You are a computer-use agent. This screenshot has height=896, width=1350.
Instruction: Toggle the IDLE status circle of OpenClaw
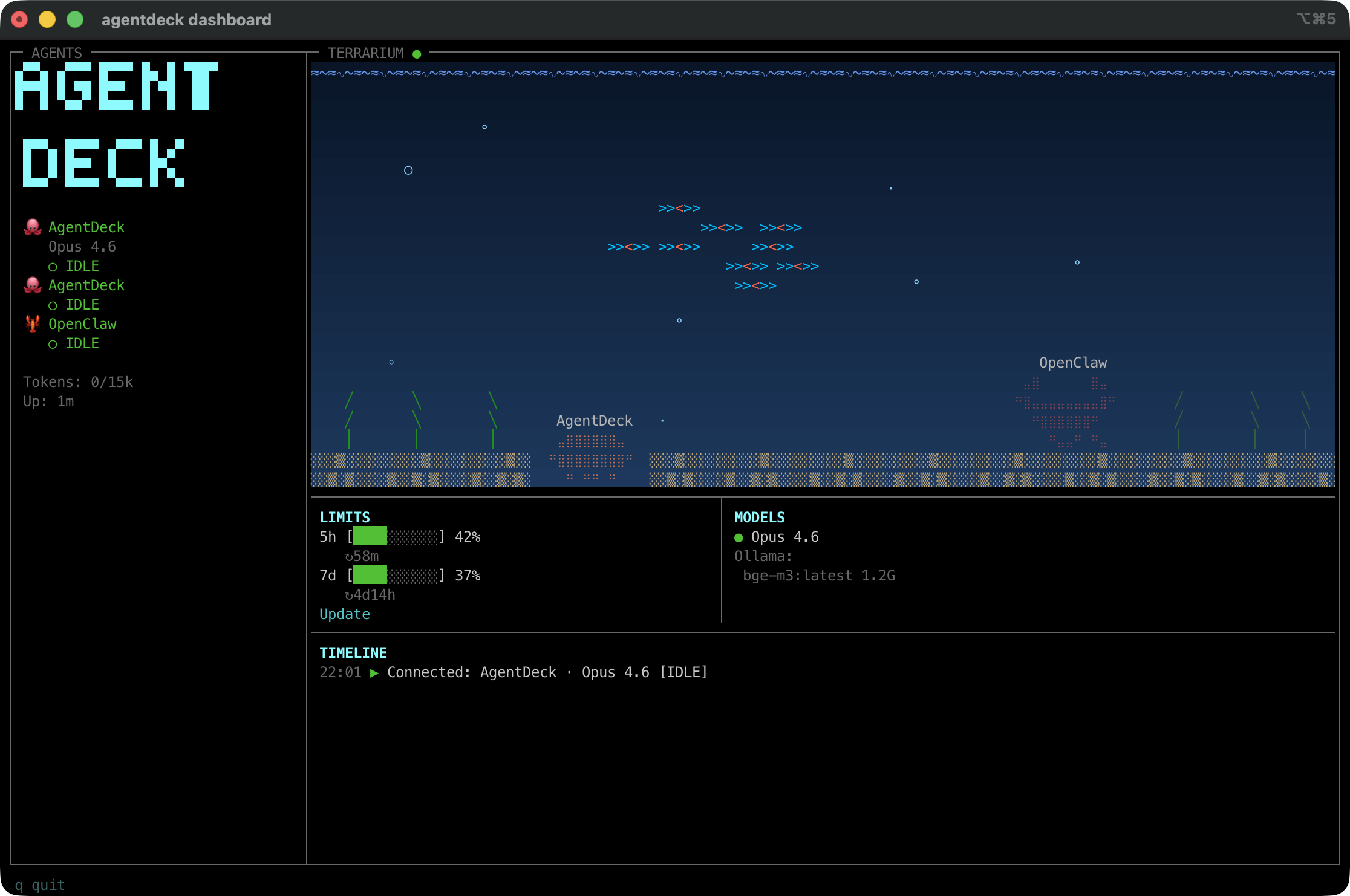[54, 343]
